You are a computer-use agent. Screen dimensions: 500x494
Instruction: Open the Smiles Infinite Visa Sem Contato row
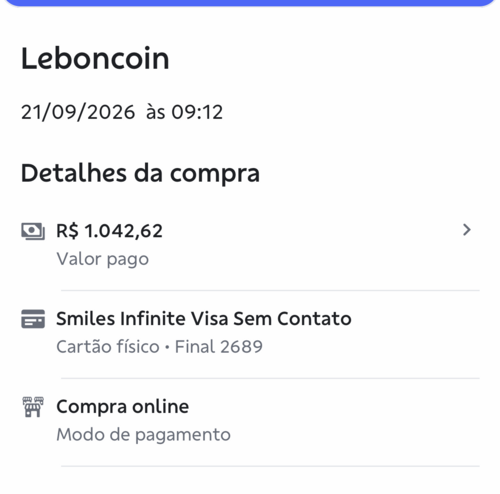point(250,333)
